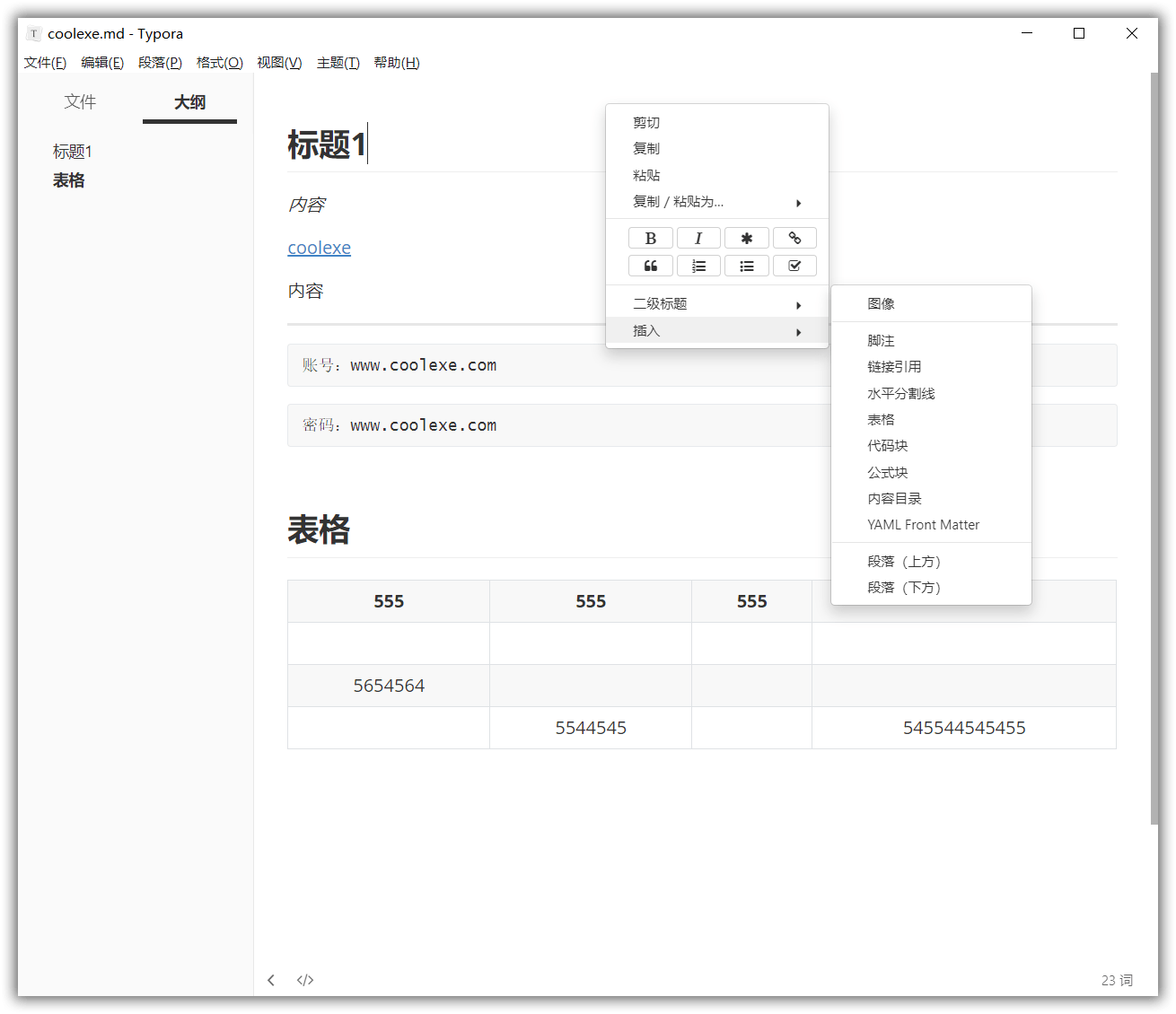
Task: Insert 表格 from the insert submenu
Action: point(881,419)
